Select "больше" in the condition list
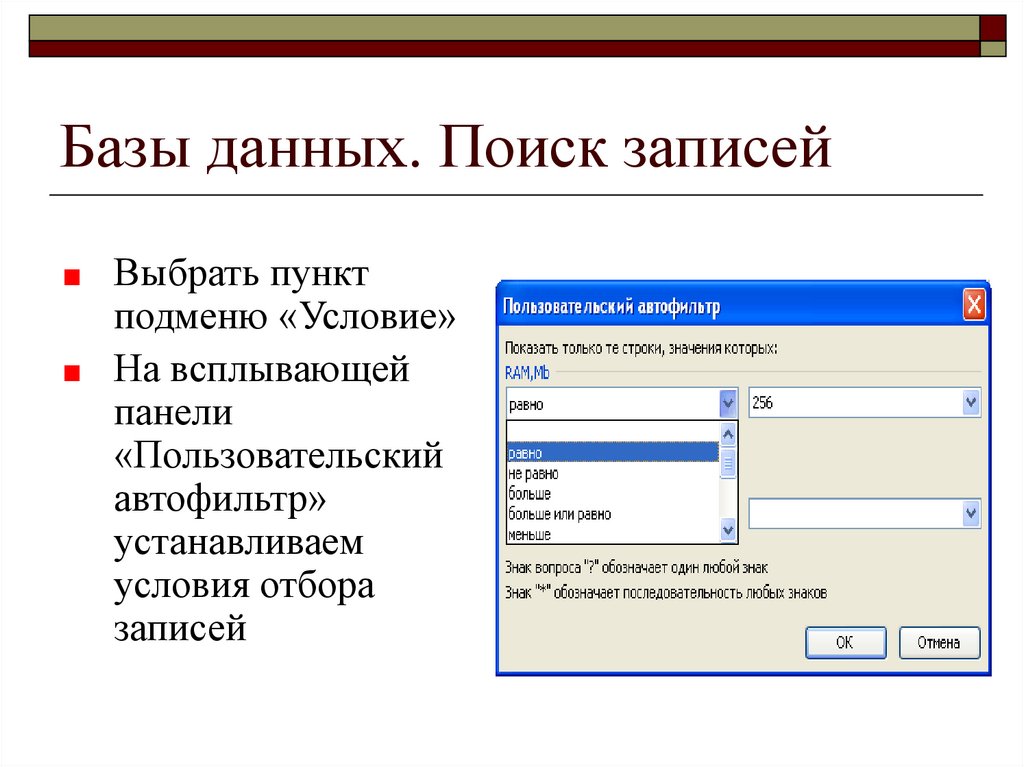The height and width of the screenshot is (767, 1024). (613, 493)
